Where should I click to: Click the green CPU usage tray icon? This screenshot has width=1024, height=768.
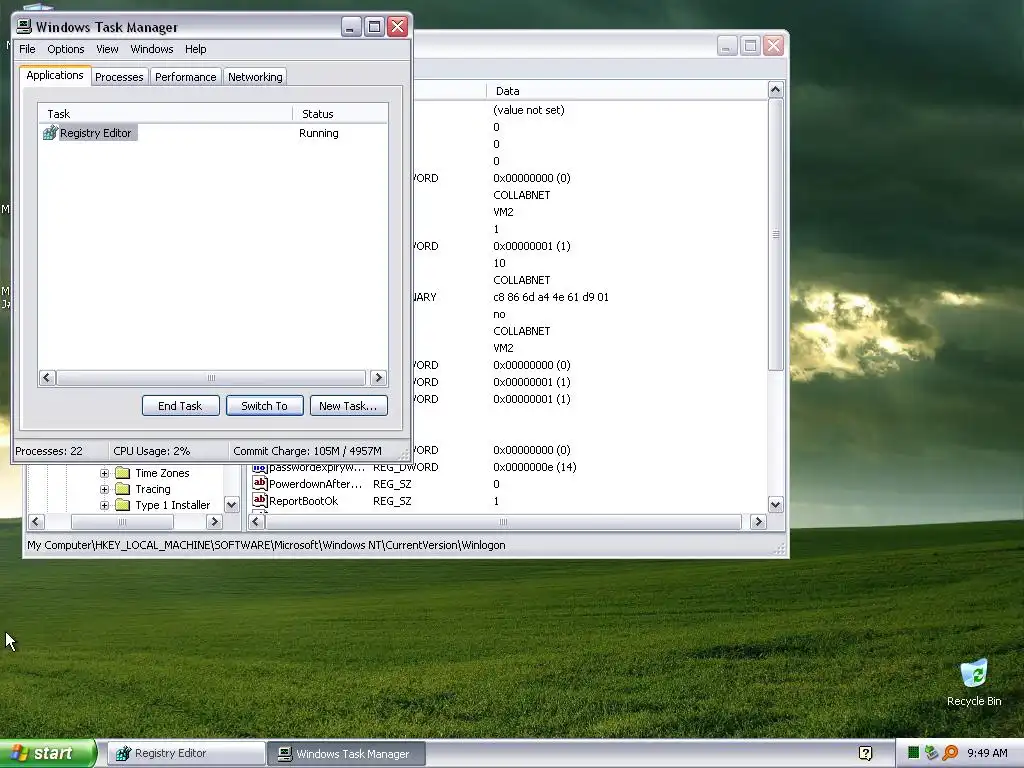click(x=914, y=753)
